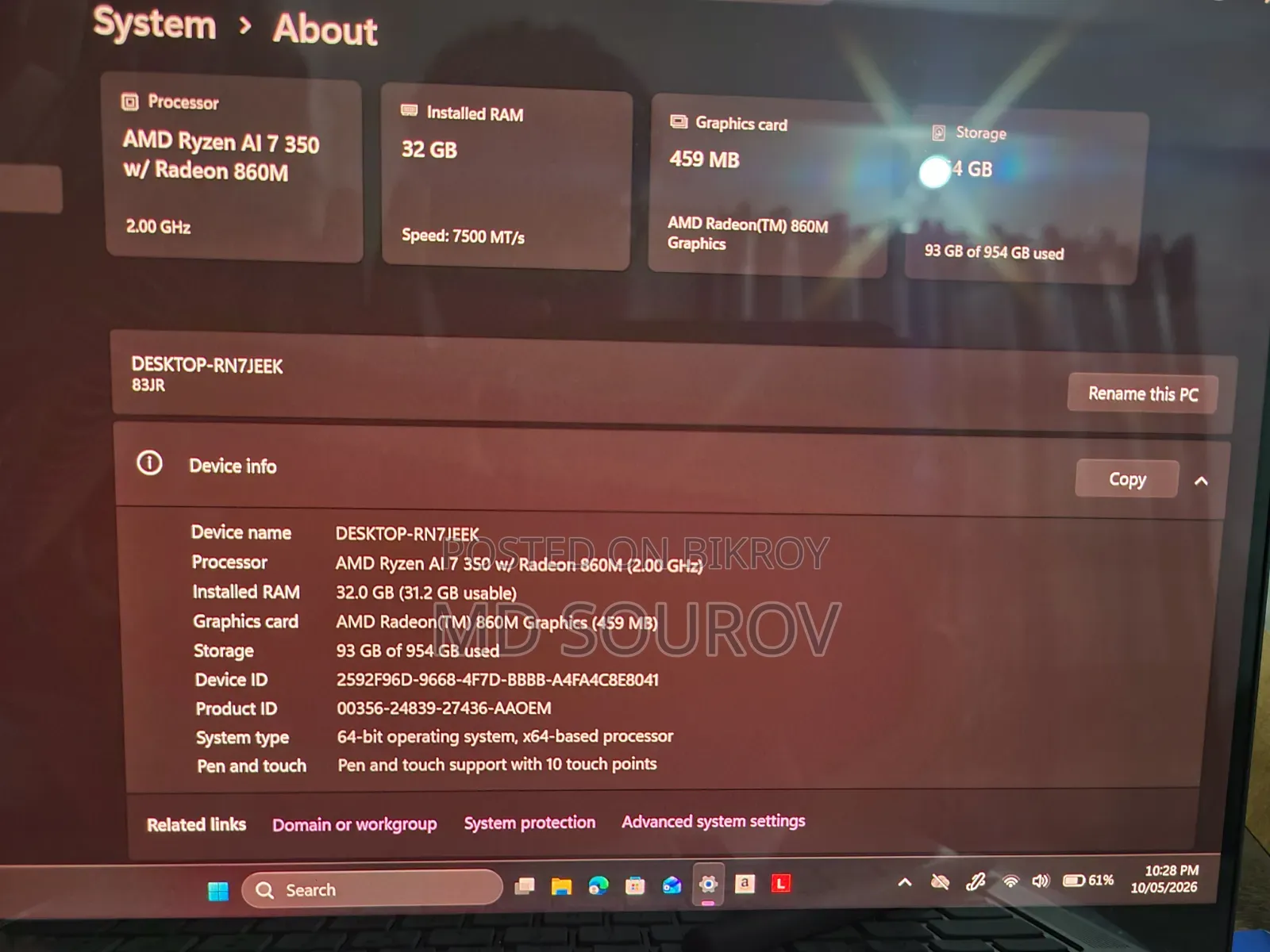Open the Wi-Fi network tray icon
Viewport: 1270px width, 952px height.
click(1010, 881)
